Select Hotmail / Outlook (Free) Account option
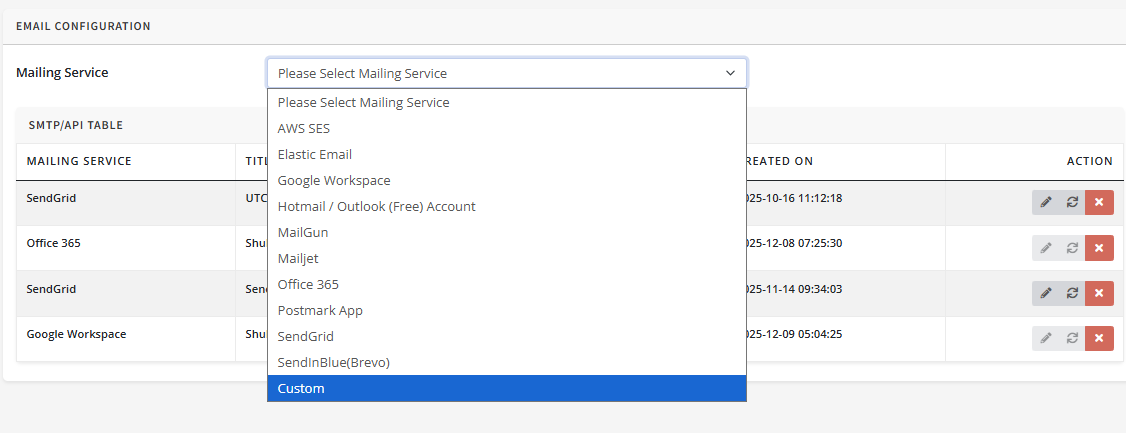Viewport: 1126px width, 433px height. coord(507,207)
